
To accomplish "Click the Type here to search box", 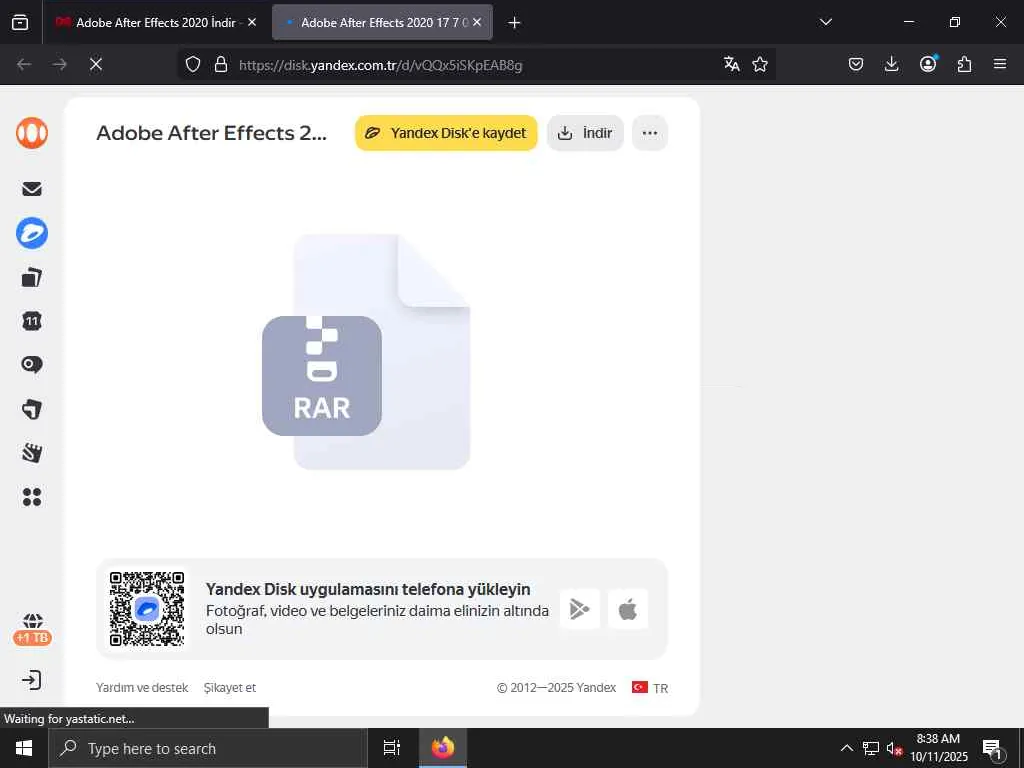I will (x=208, y=748).
